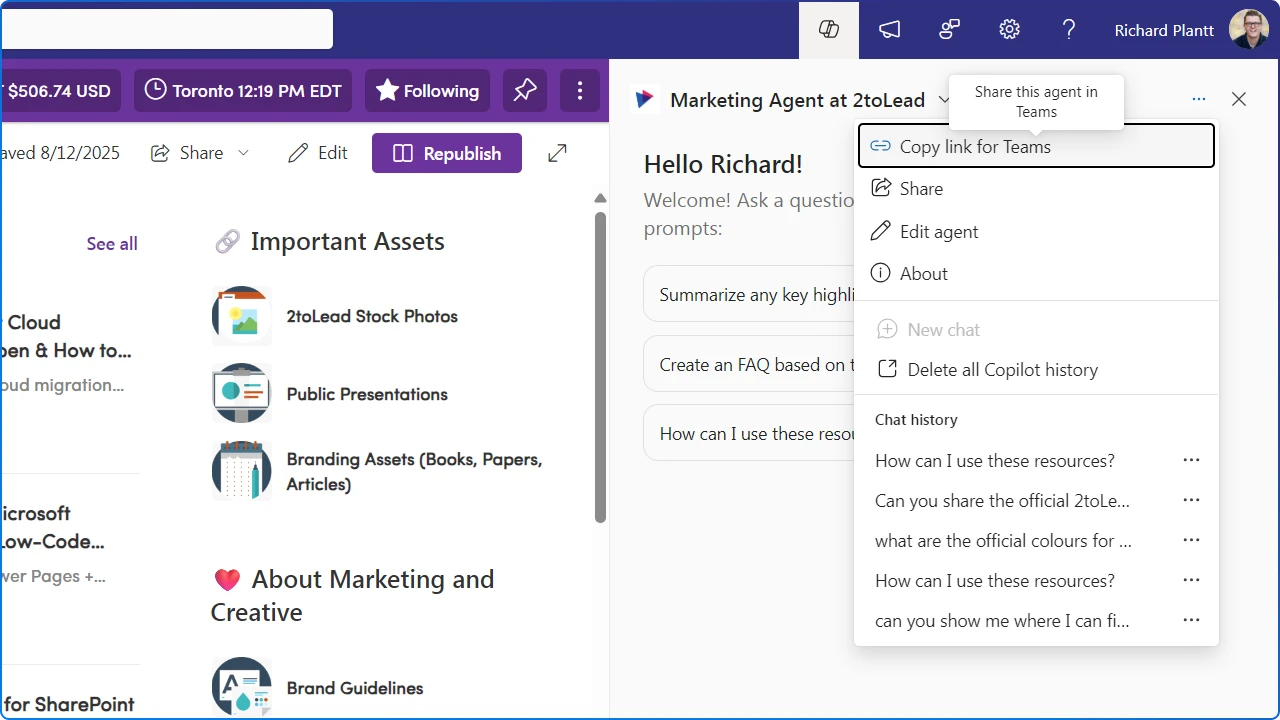The width and height of the screenshot is (1280, 720).
Task: Select Copy link for Teams
Action: click(1036, 146)
